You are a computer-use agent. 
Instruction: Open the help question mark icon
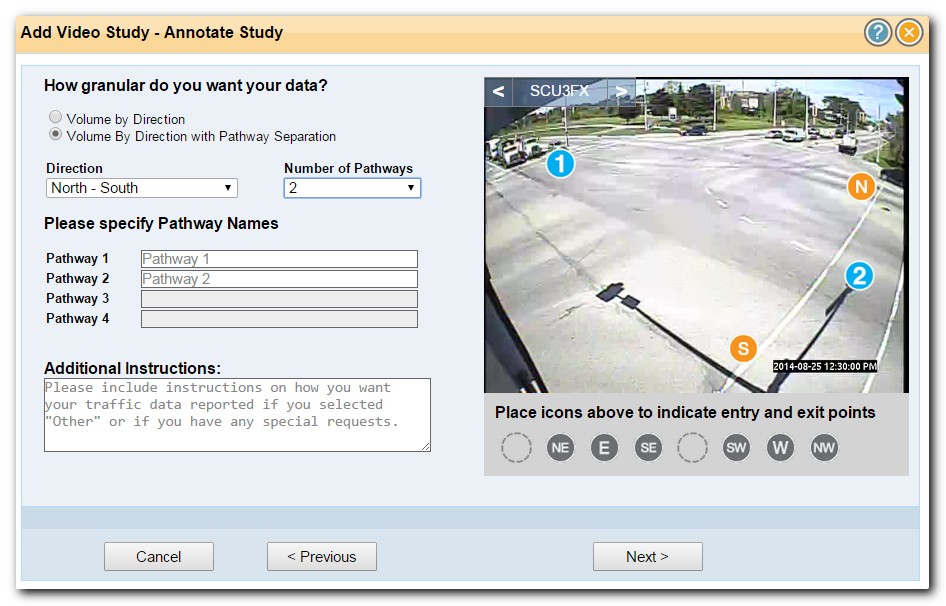877,33
